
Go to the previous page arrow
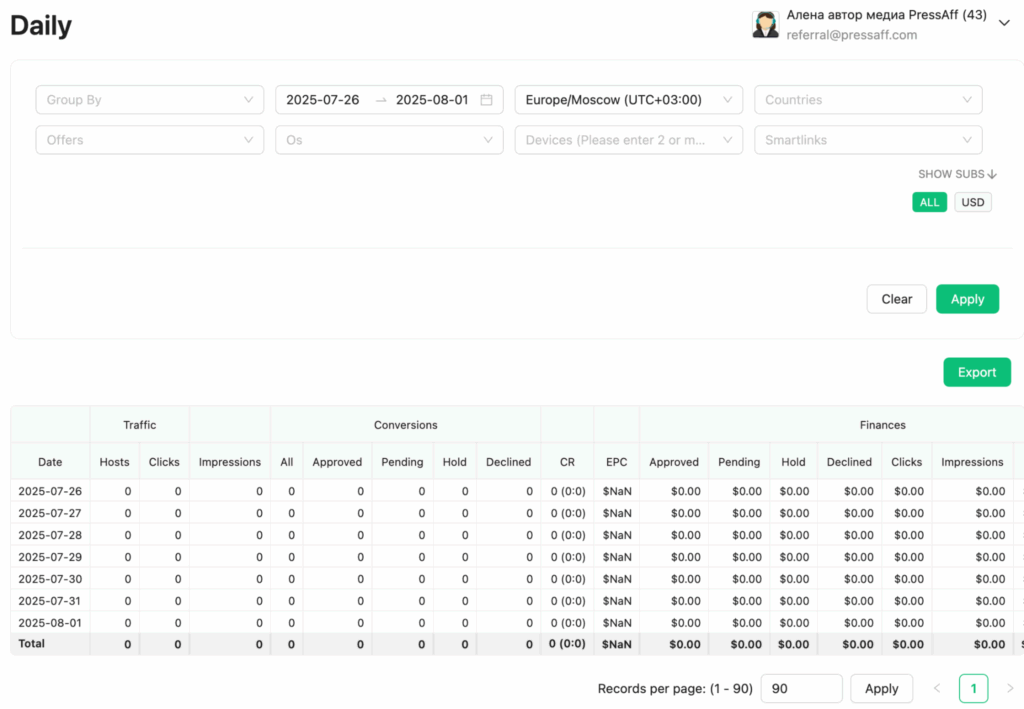tap(937, 688)
